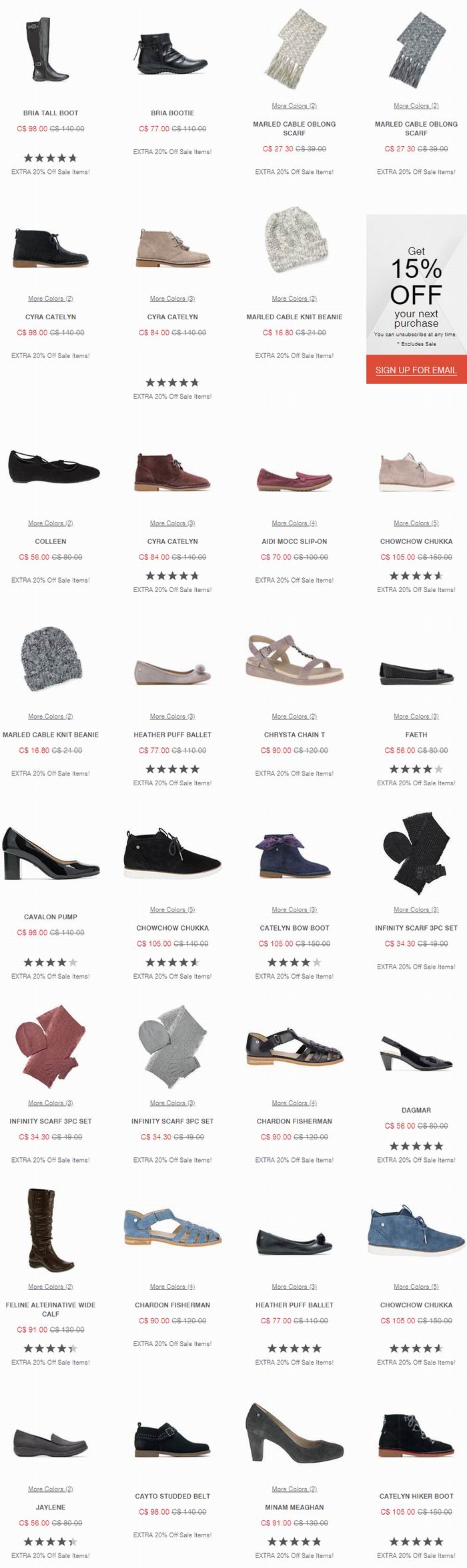This screenshot has width=467, height=1568.
Task: Click the Dagmar five-star rating
Action: [416, 1146]
